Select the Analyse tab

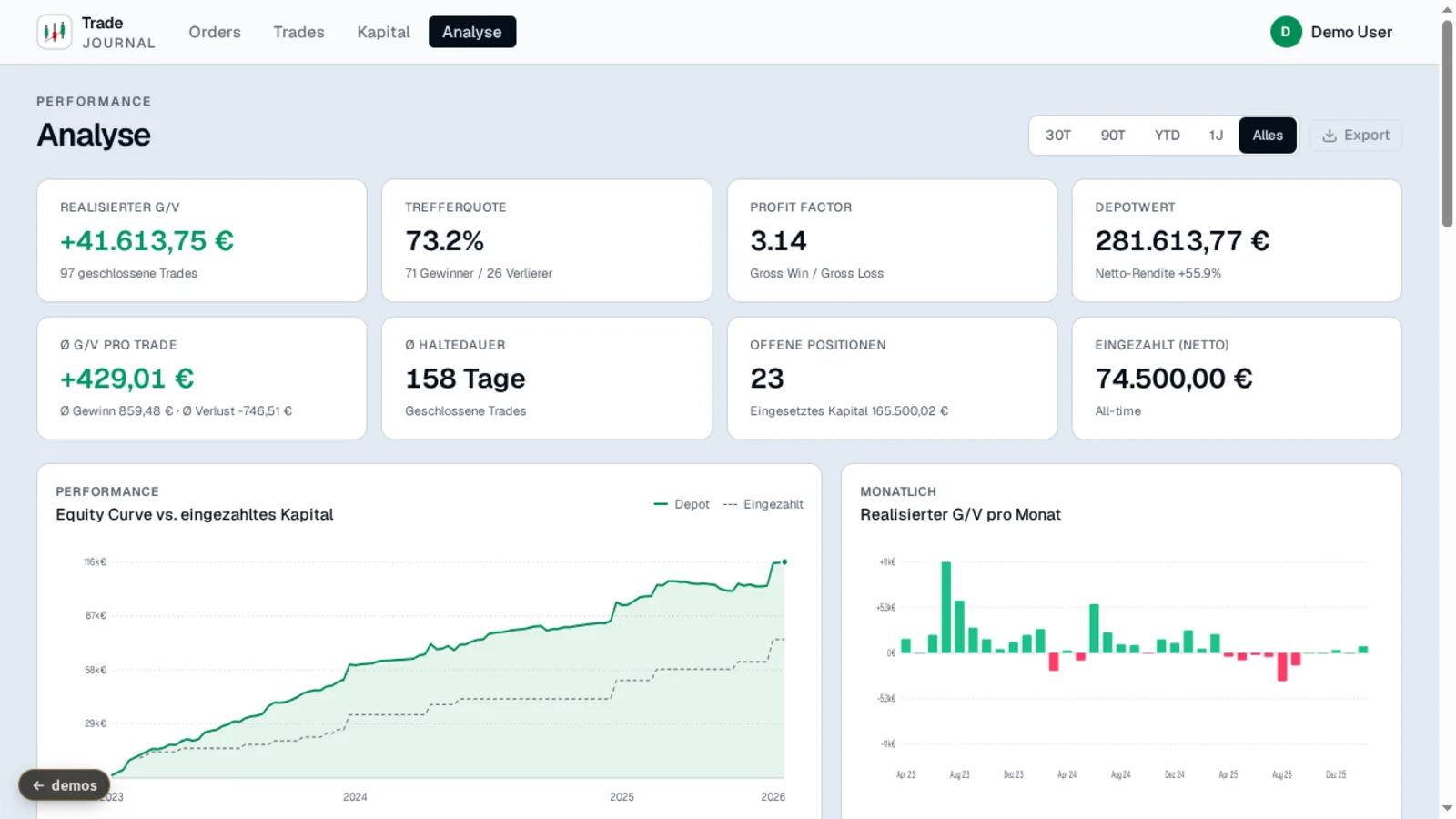click(x=472, y=32)
